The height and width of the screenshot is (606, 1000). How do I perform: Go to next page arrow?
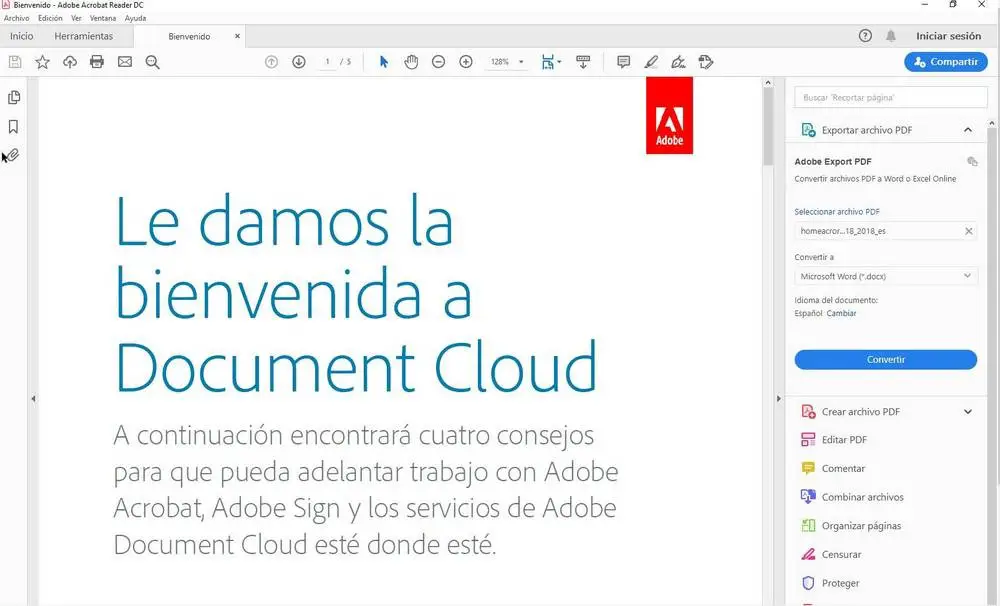point(298,62)
